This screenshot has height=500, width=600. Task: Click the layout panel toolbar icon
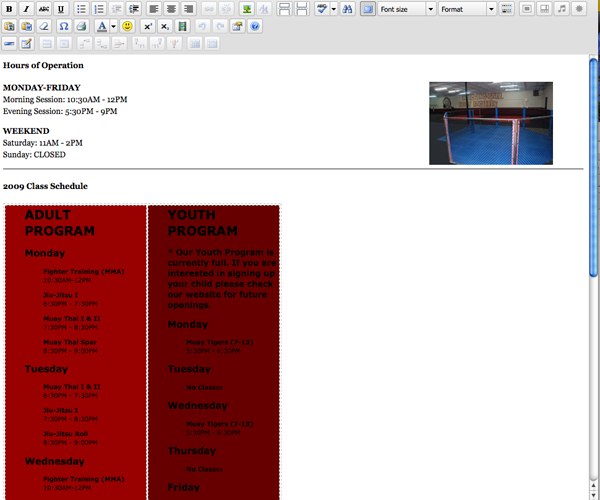(x=544, y=9)
